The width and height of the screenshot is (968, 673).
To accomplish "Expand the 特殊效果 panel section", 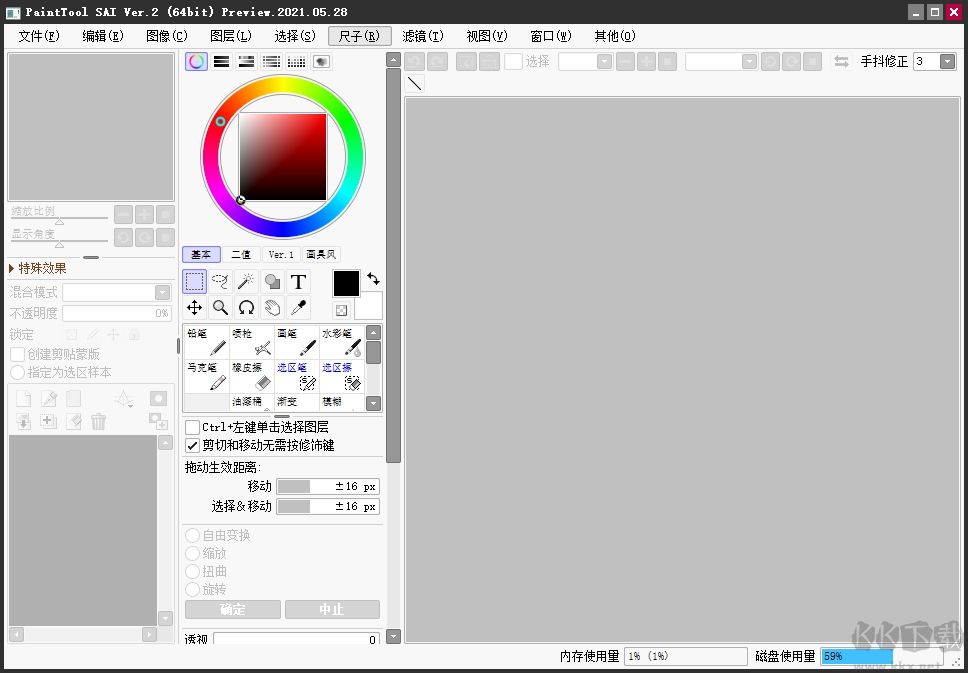I will pyautogui.click(x=11, y=267).
